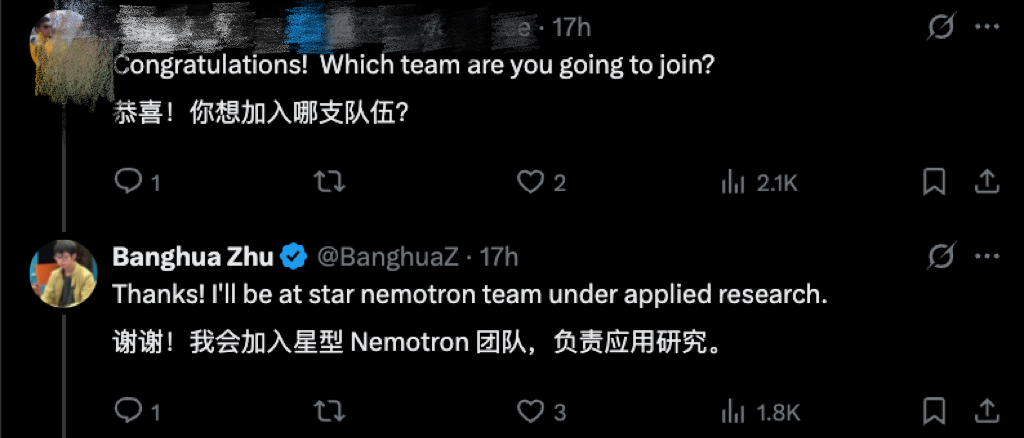This screenshot has width=1024, height=438.
Task: Open Grok icon on Banghua's tweet
Action: click(941, 257)
